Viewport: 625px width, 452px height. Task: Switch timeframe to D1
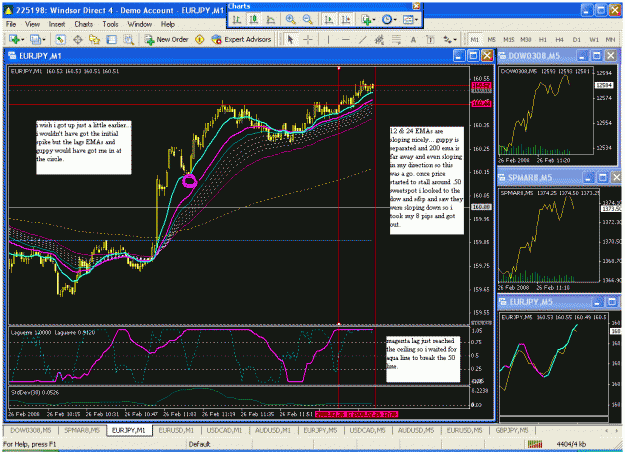(577, 39)
